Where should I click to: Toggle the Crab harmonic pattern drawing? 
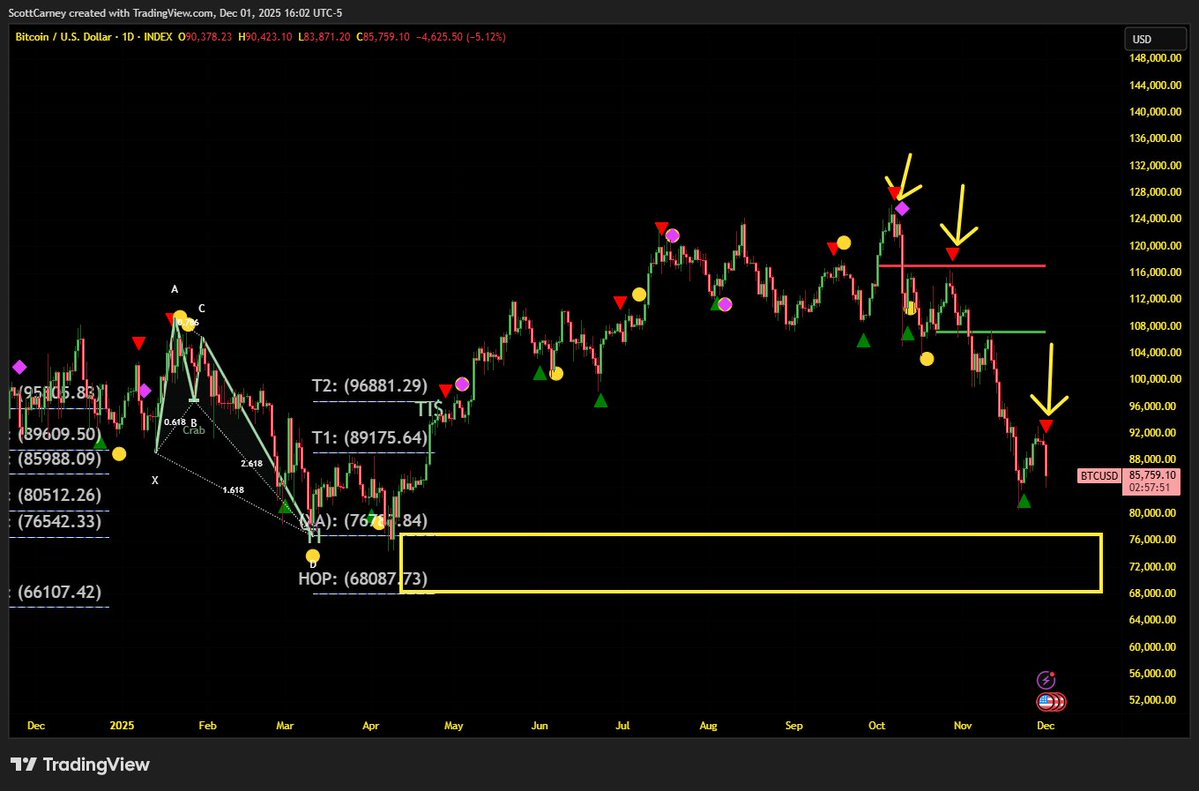[x=193, y=429]
